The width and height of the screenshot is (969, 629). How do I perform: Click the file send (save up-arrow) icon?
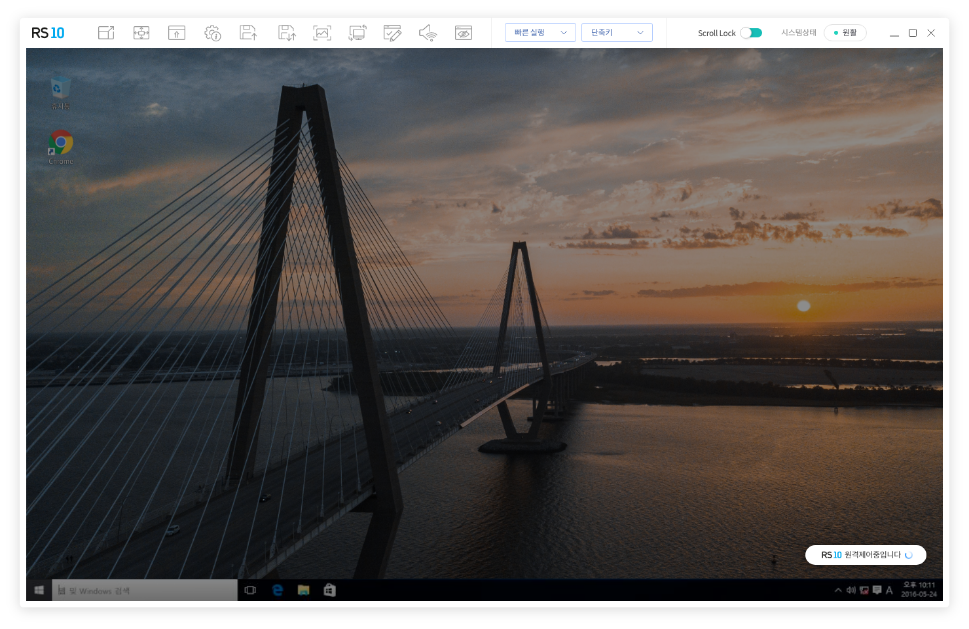(248, 33)
